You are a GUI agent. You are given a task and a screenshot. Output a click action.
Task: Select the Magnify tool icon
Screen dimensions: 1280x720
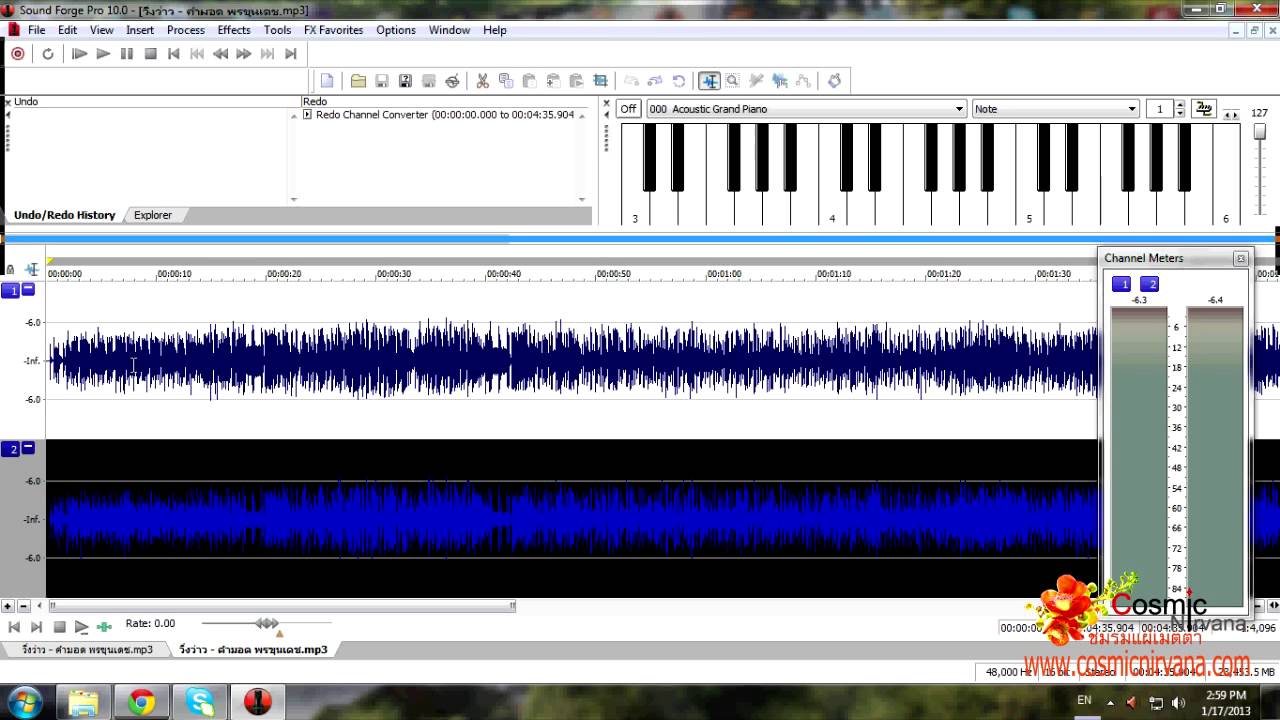[733, 81]
